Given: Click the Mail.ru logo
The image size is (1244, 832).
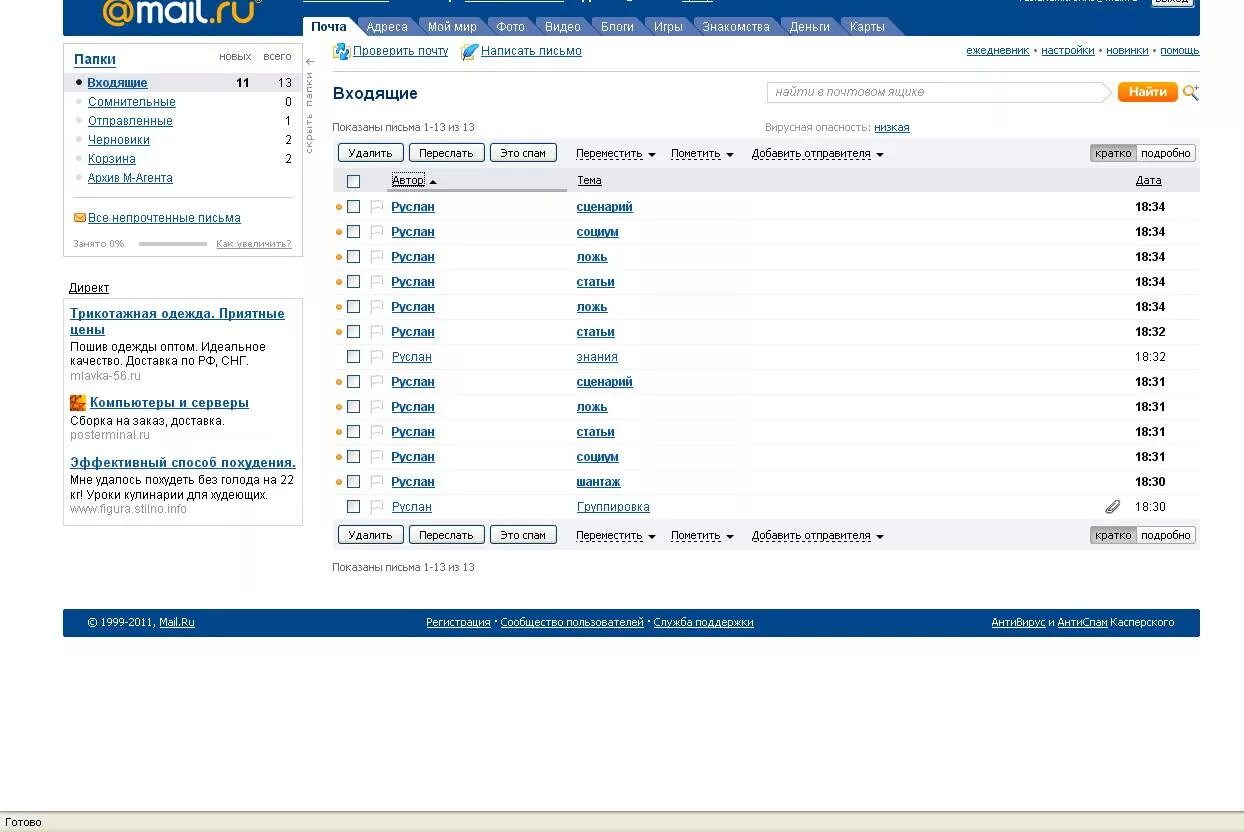Looking at the screenshot, I should (180, 12).
